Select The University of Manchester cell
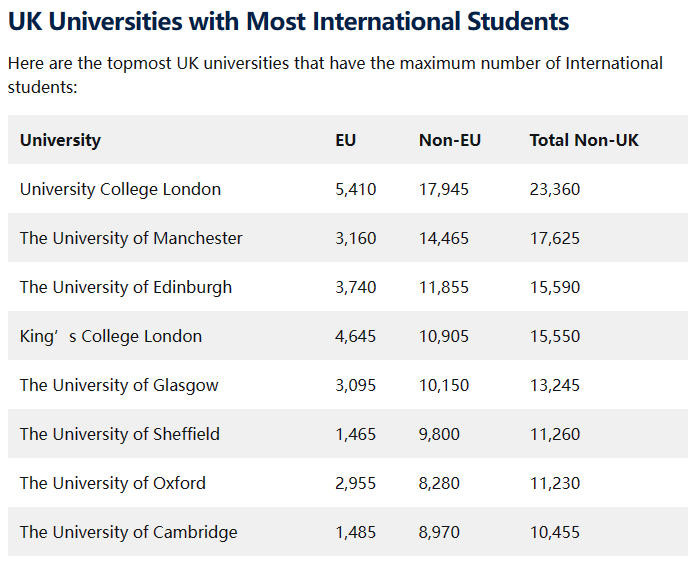 pyautogui.click(x=131, y=238)
